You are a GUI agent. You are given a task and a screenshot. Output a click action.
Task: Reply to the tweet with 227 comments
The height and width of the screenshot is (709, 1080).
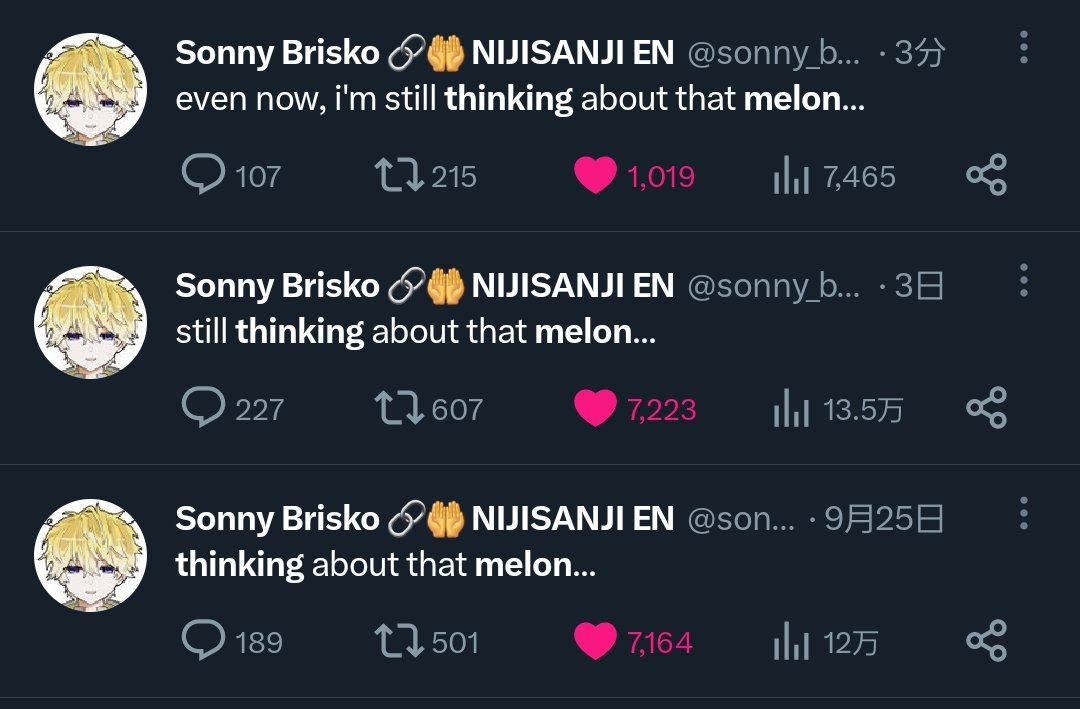pyautogui.click(x=204, y=408)
